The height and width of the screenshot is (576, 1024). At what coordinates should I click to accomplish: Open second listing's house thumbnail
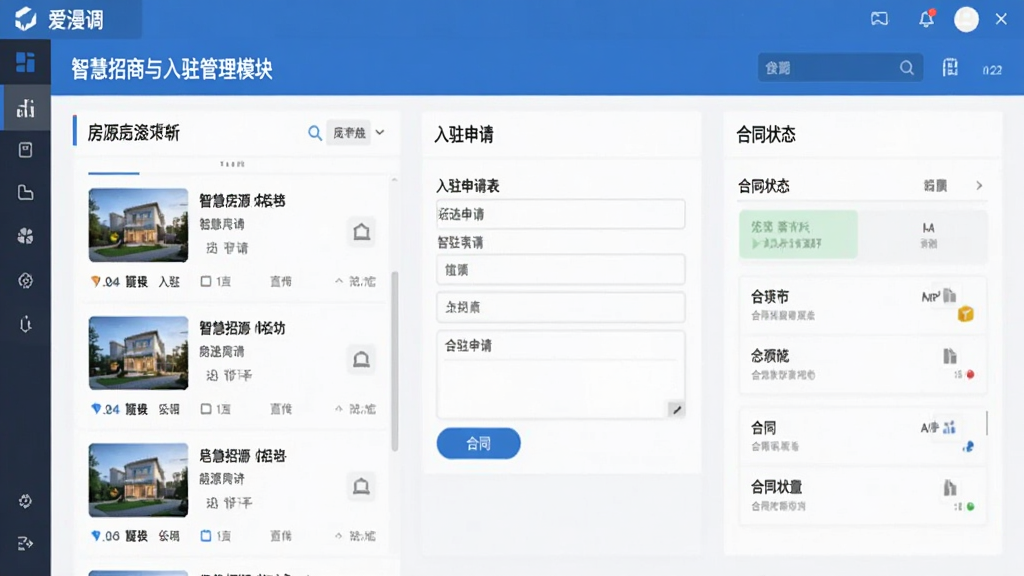(138, 353)
